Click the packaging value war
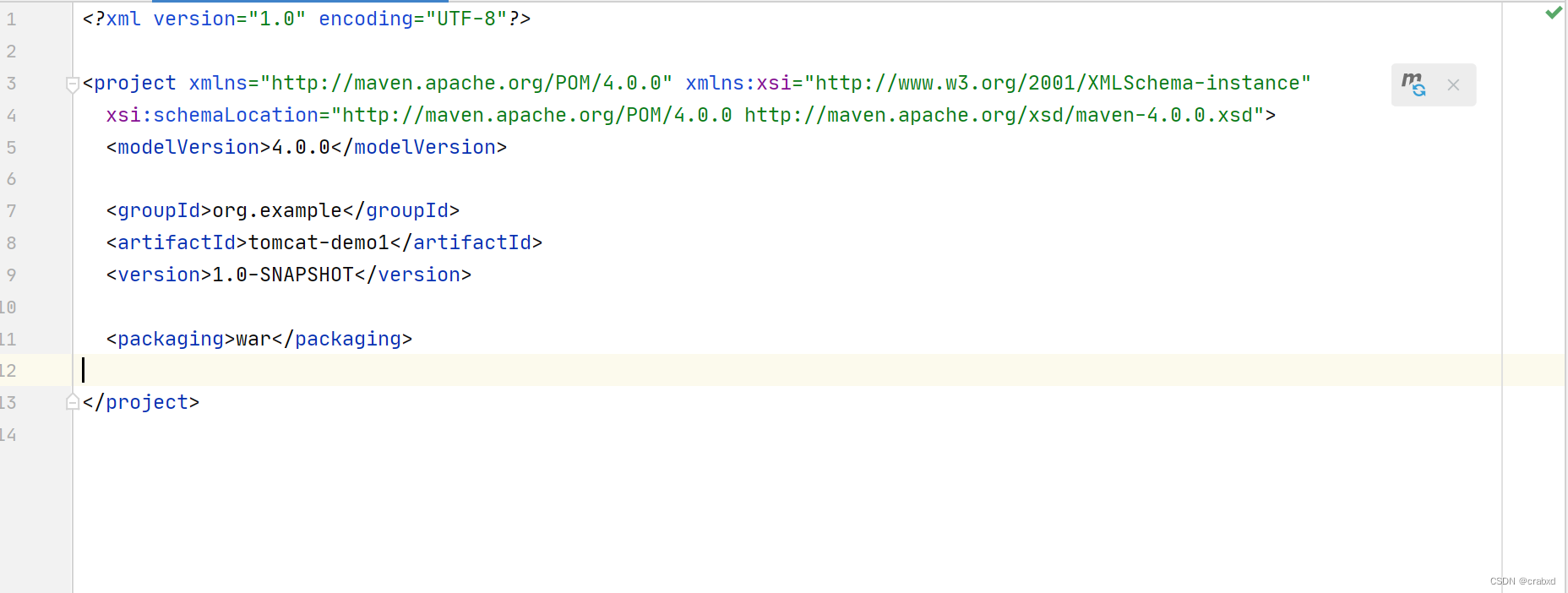 click(253, 339)
